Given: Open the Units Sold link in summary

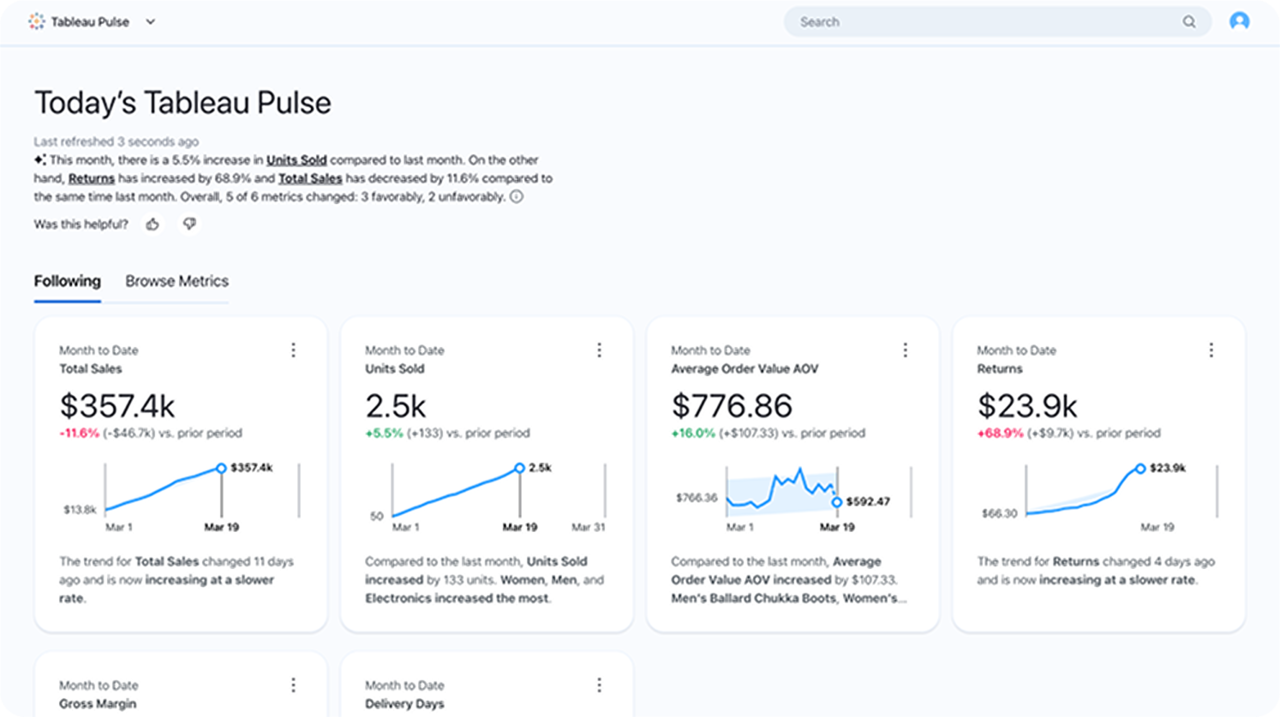Looking at the screenshot, I should tap(297, 160).
